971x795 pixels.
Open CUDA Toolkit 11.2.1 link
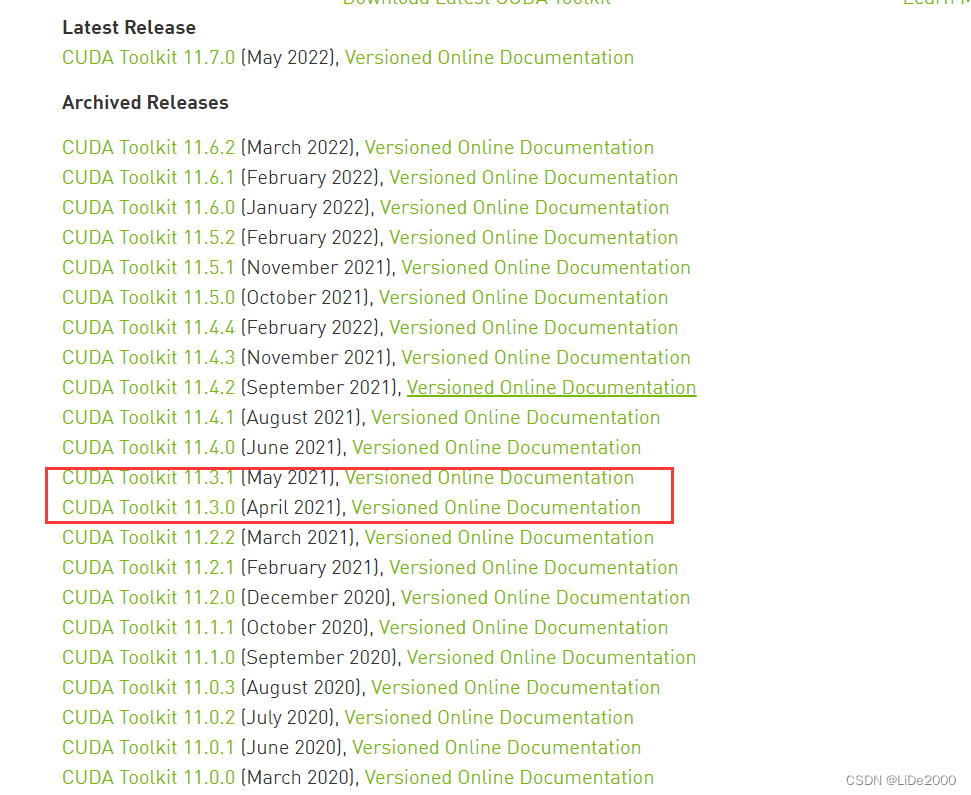149,568
